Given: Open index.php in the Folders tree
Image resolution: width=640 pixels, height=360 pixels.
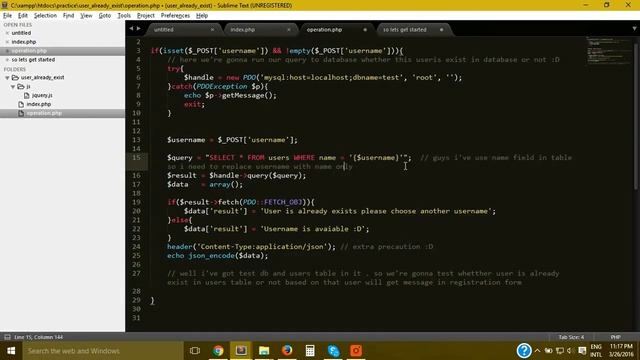Looking at the screenshot, I should [x=39, y=104].
